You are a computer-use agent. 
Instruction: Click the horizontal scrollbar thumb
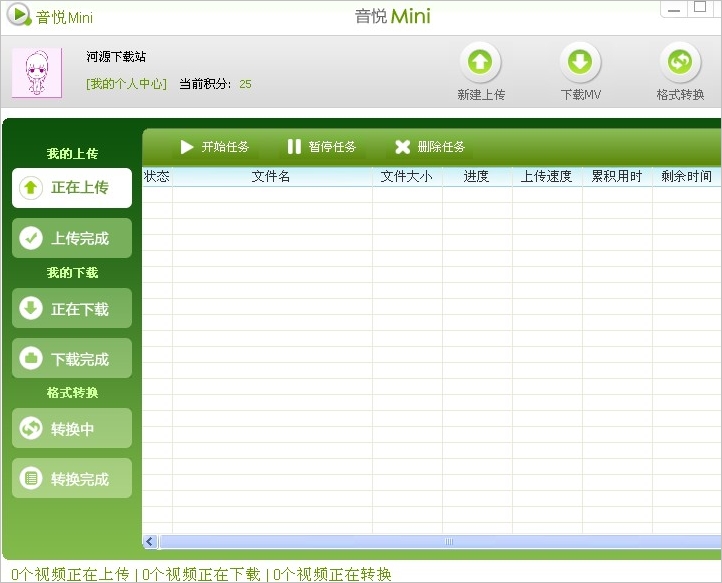[441, 542]
